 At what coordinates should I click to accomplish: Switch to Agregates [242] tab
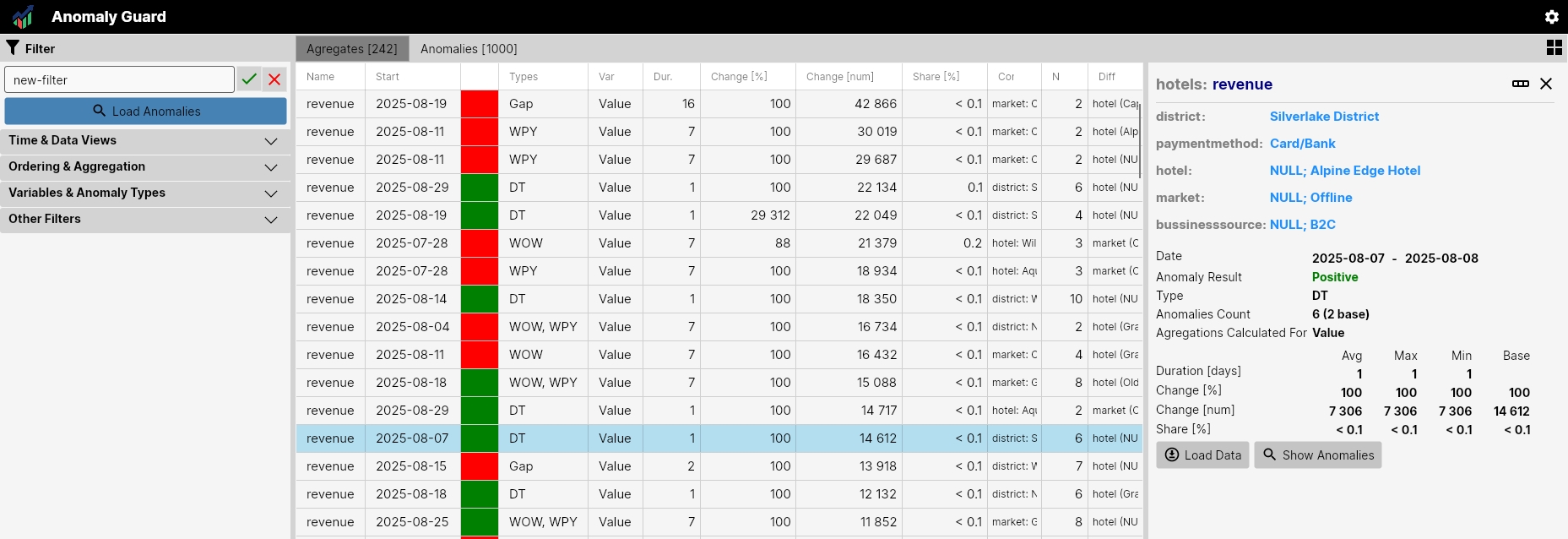point(352,48)
